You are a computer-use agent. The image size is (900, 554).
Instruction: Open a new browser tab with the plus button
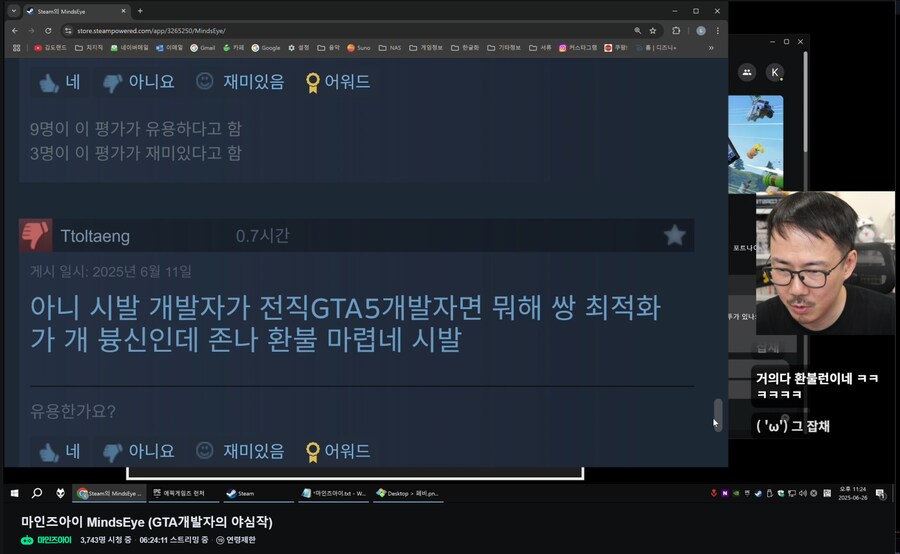tap(140, 11)
